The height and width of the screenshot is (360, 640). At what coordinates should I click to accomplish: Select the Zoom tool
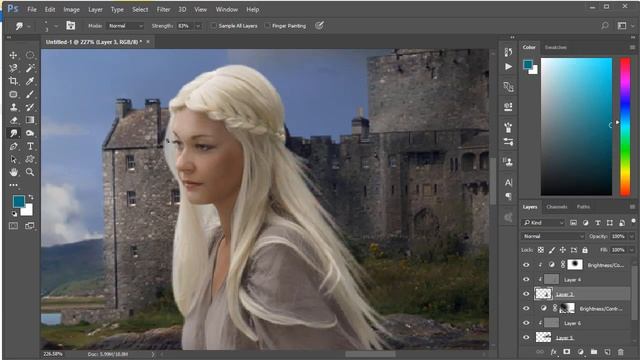[x=30, y=172]
